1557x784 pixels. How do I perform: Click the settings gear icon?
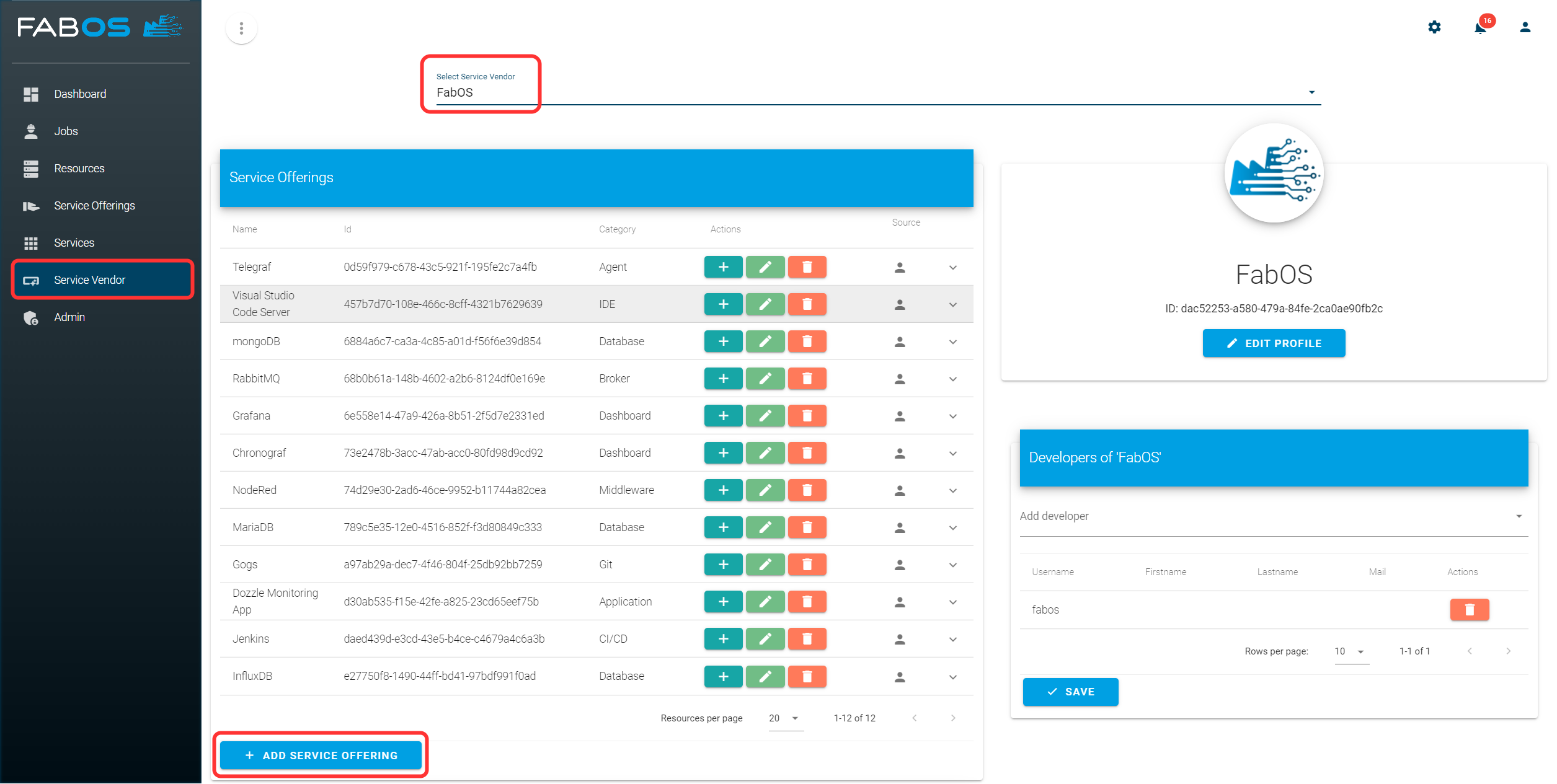click(1434, 27)
